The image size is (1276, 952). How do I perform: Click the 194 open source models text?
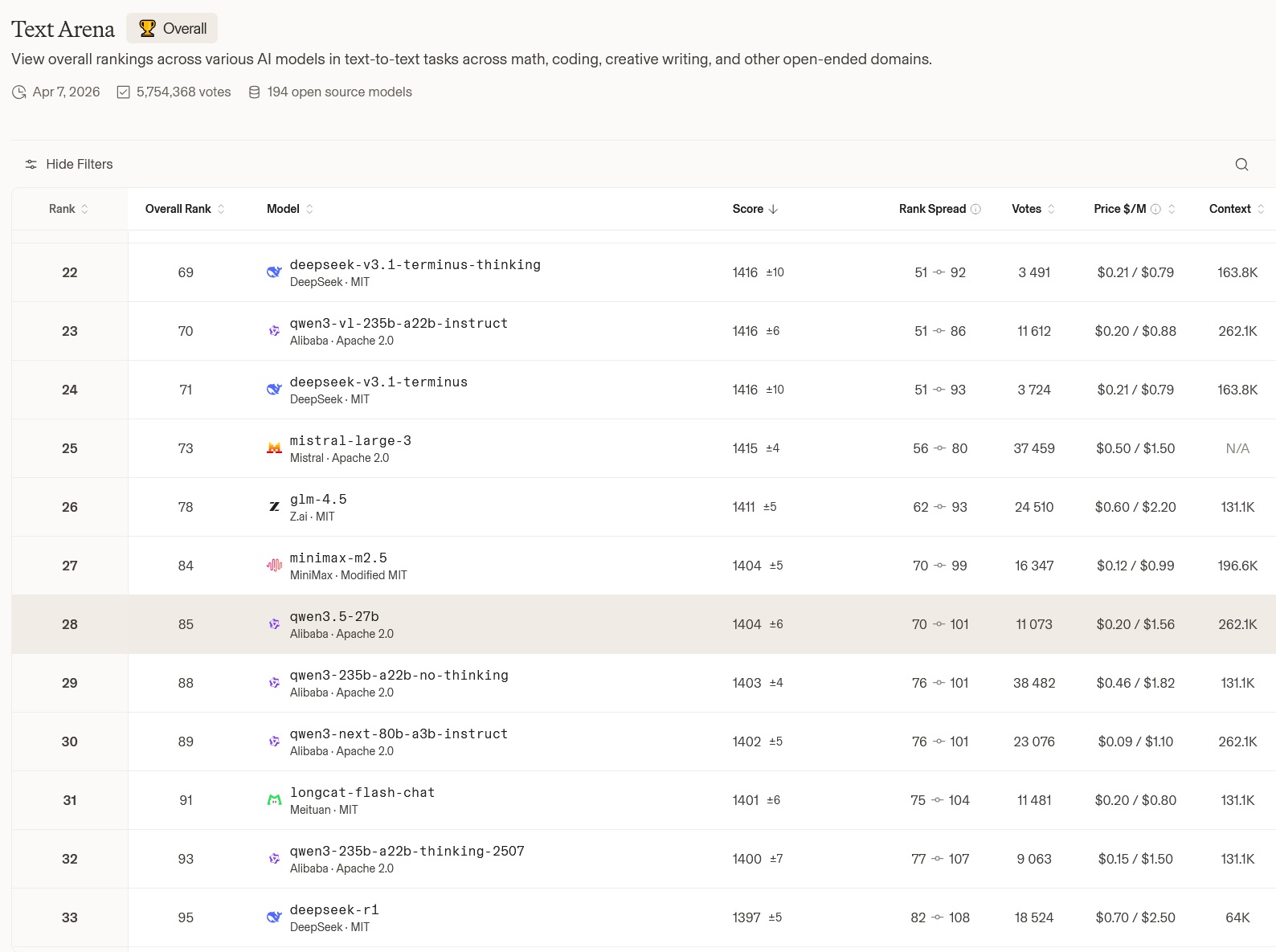[339, 92]
